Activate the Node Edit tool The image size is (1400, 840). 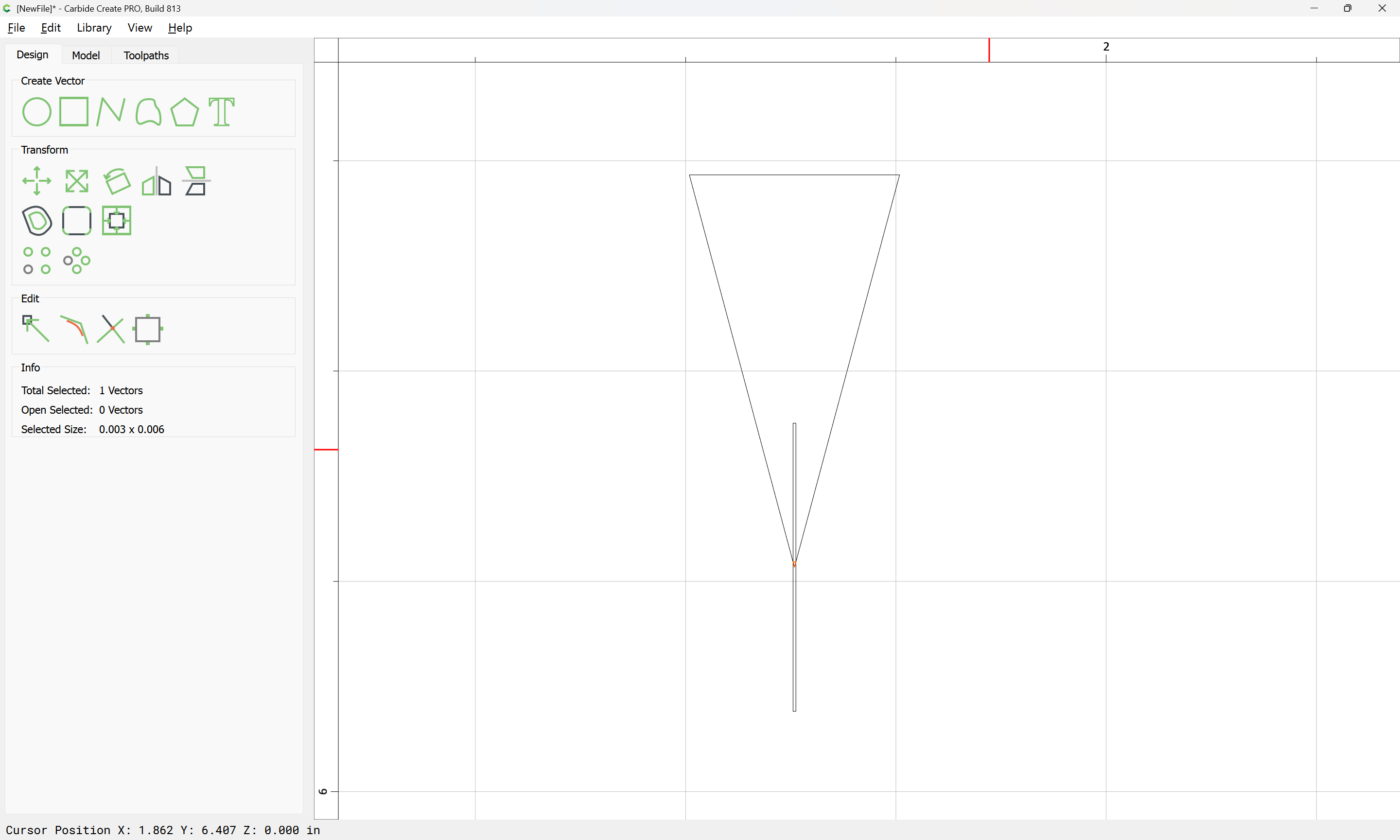(x=35, y=329)
